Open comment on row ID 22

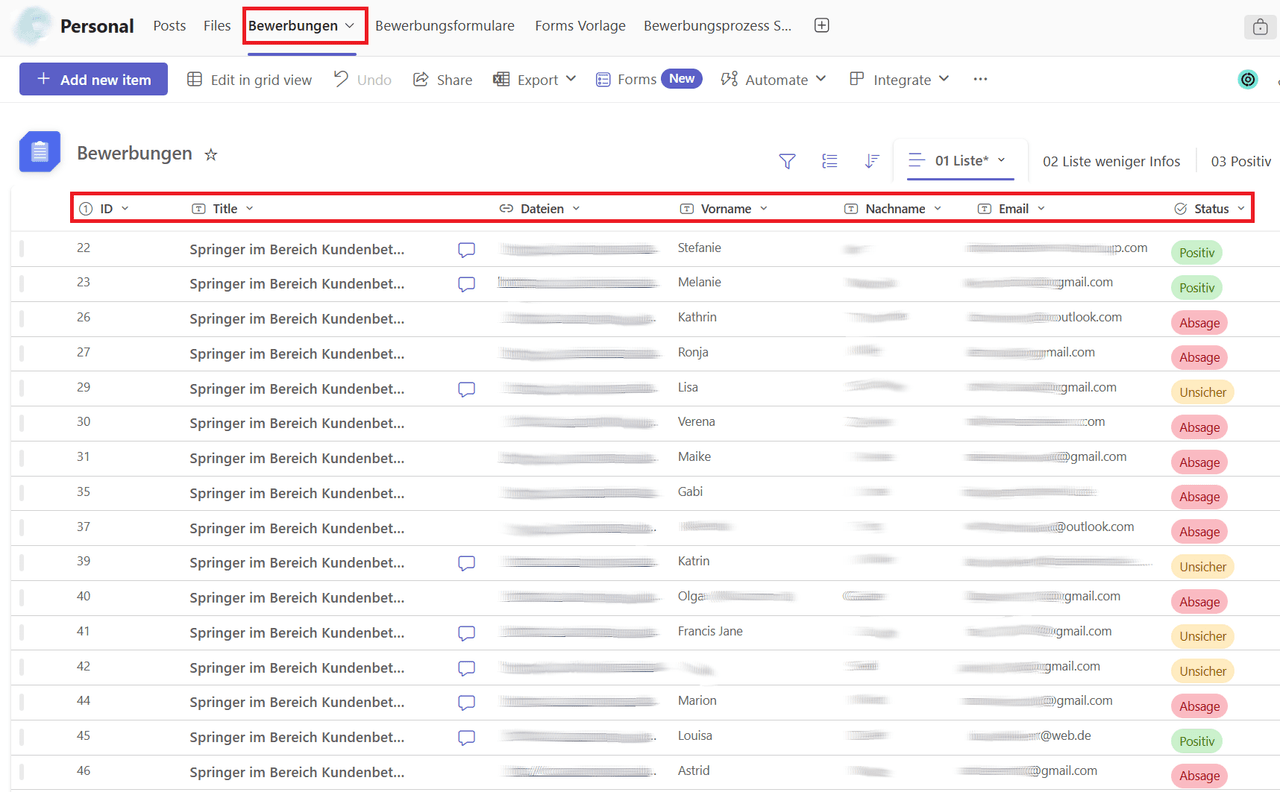click(466, 250)
